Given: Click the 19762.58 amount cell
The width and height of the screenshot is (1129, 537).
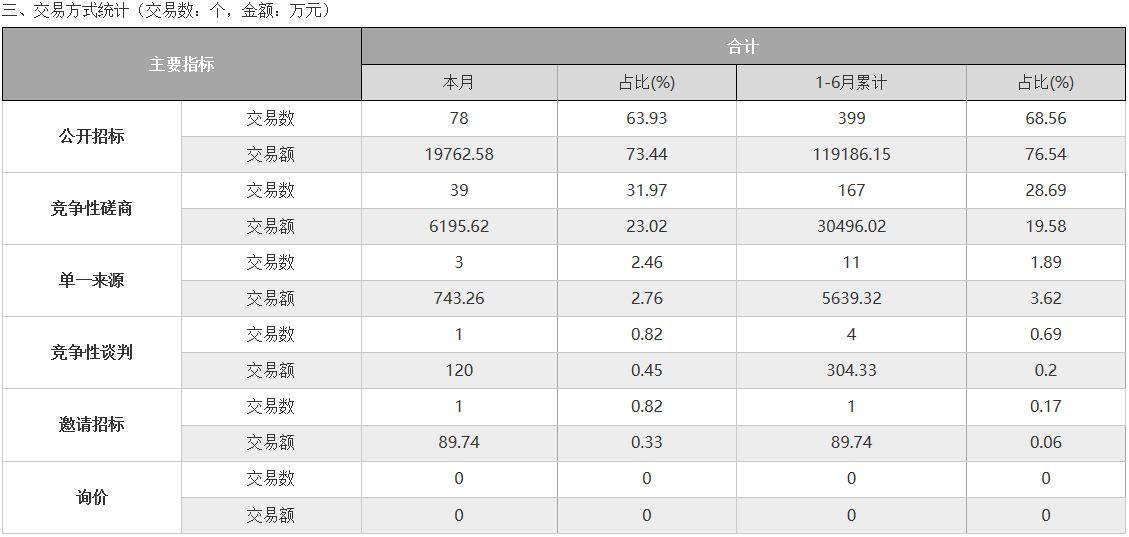Looking at the screenshot, I should tap(459, 155).
